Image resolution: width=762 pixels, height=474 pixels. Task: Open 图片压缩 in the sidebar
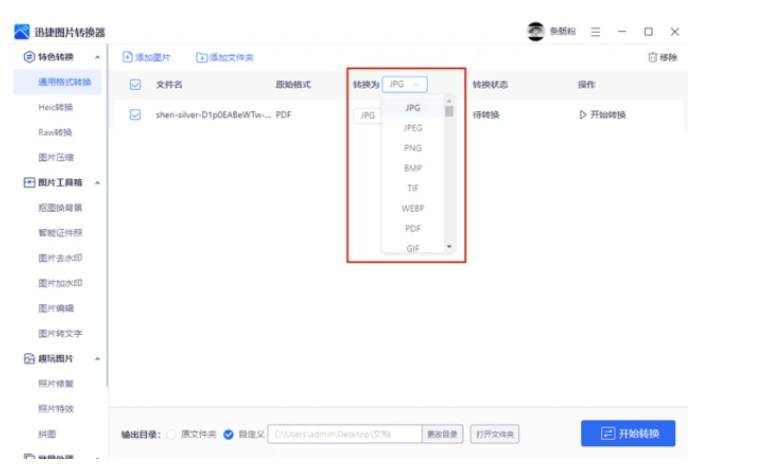pyautogui.click(x=55, y=157)
